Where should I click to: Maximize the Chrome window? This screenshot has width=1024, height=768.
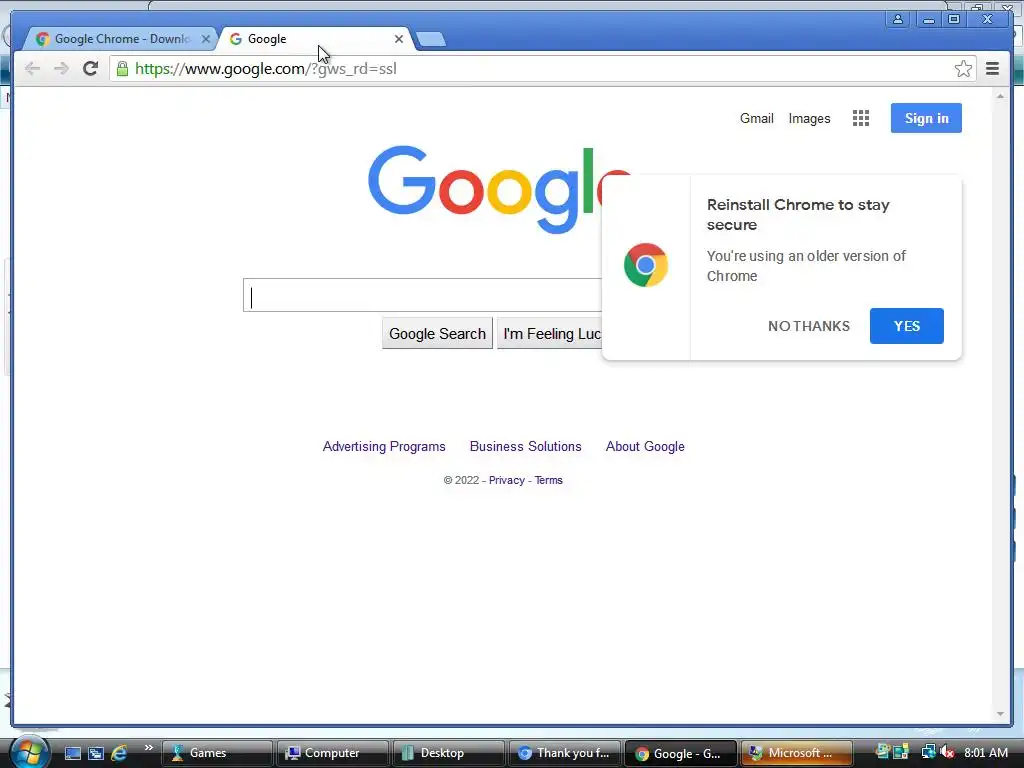point(953,19)
